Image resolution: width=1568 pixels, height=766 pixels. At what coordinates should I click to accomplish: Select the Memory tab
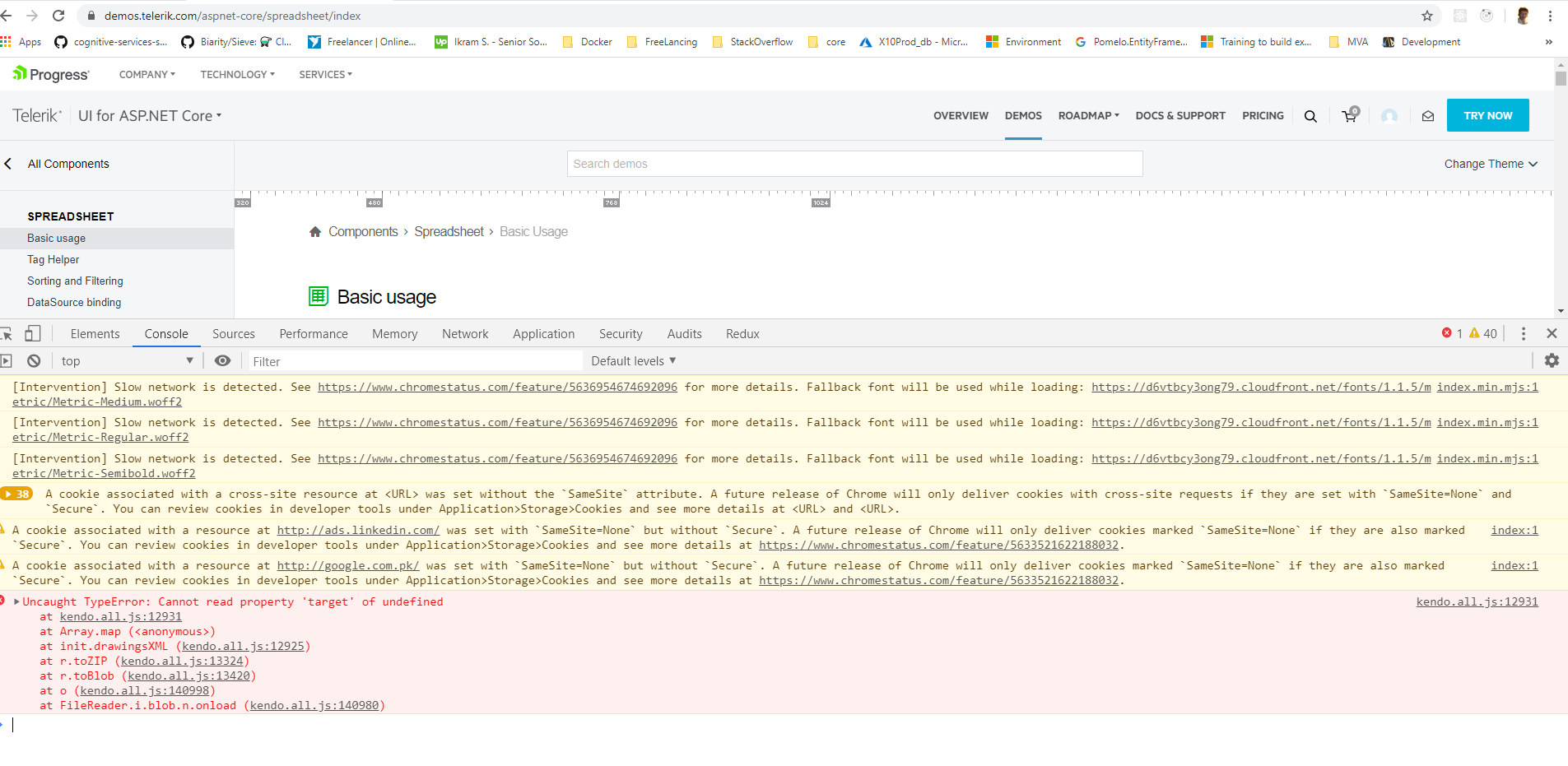tap(395, 333)
